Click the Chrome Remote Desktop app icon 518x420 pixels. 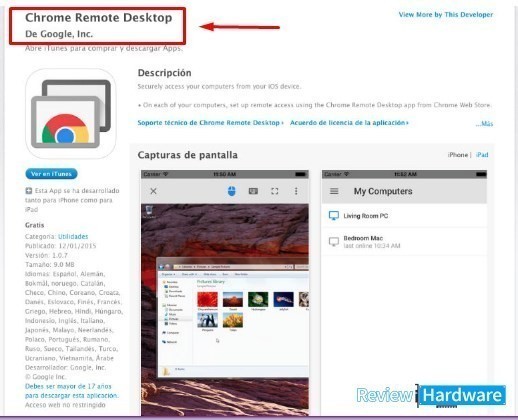point(71,113)
